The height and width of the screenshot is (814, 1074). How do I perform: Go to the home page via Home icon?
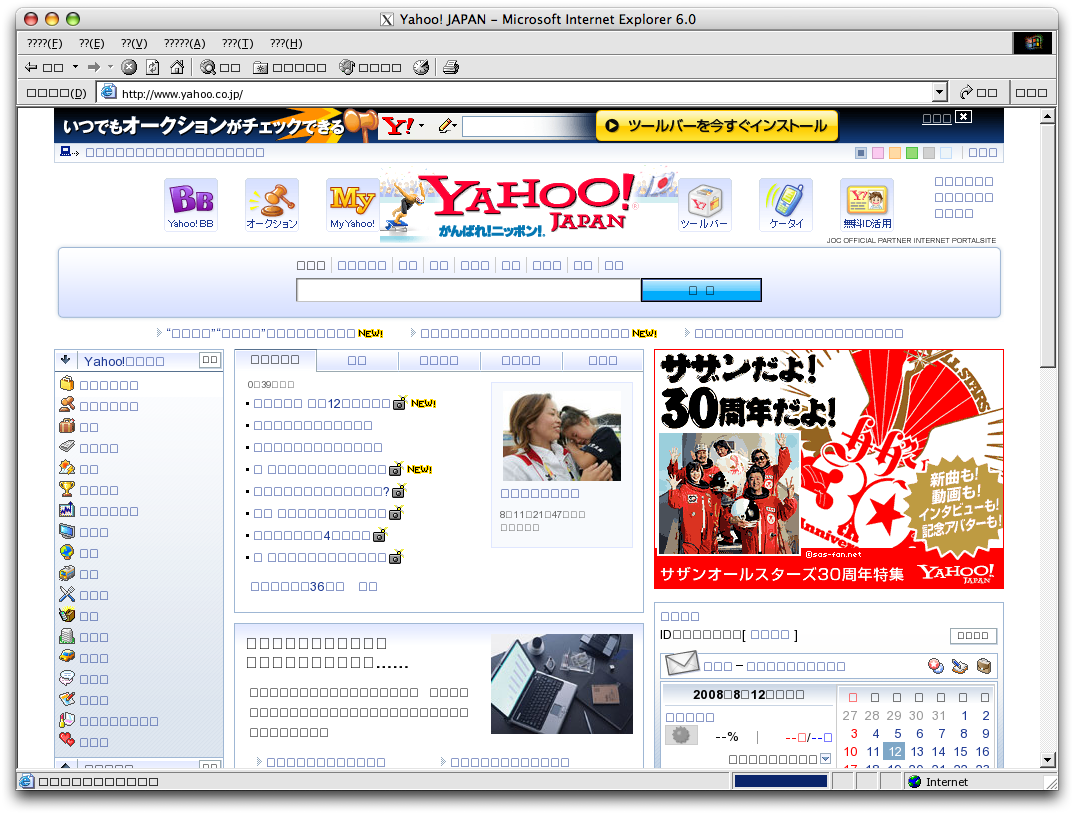pyautogui.click(x=177, y=67)
